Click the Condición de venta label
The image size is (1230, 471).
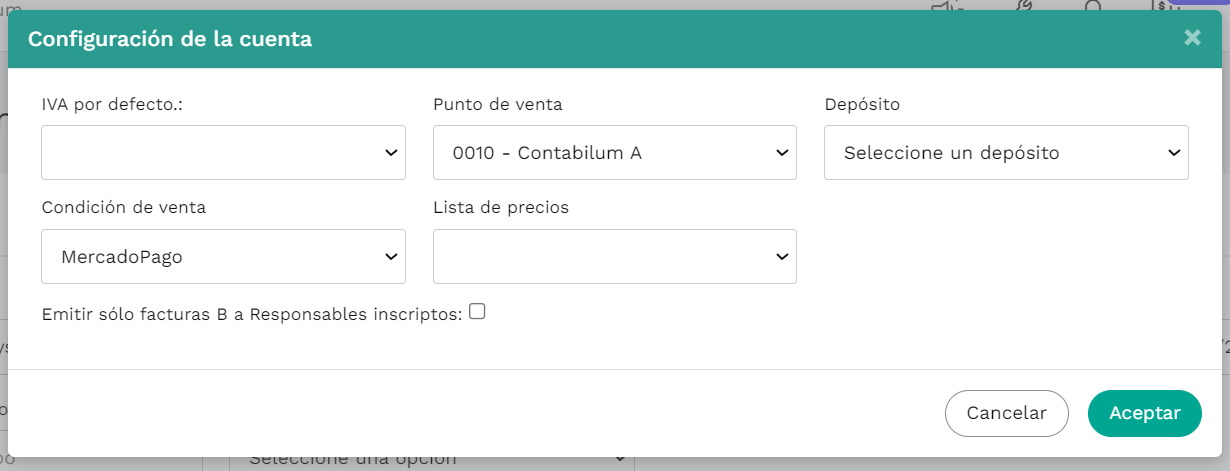pyautogui.click(x=124, y=207)
